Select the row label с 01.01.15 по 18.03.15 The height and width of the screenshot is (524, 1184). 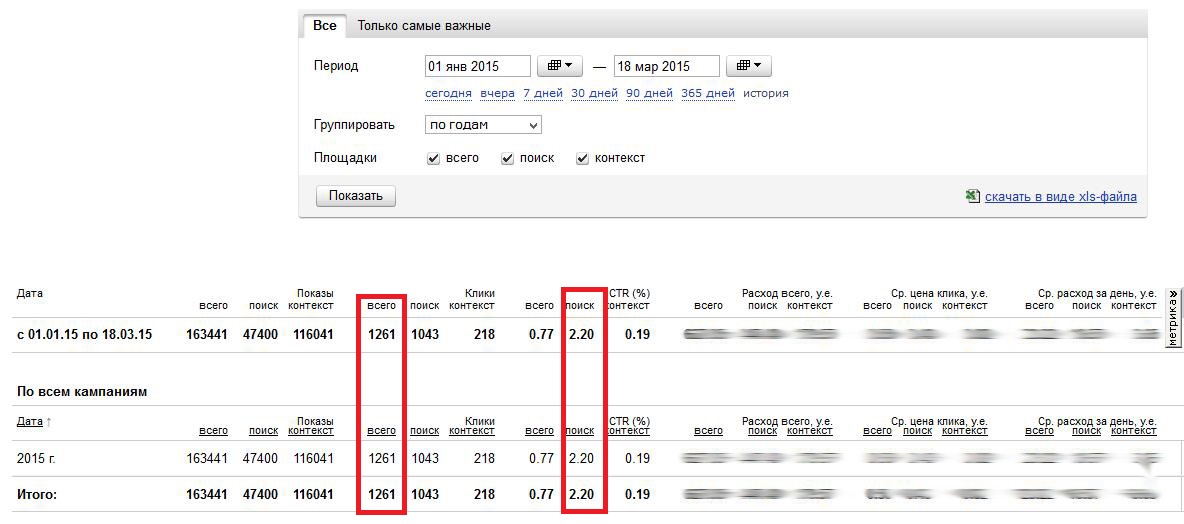click(85, 334)
